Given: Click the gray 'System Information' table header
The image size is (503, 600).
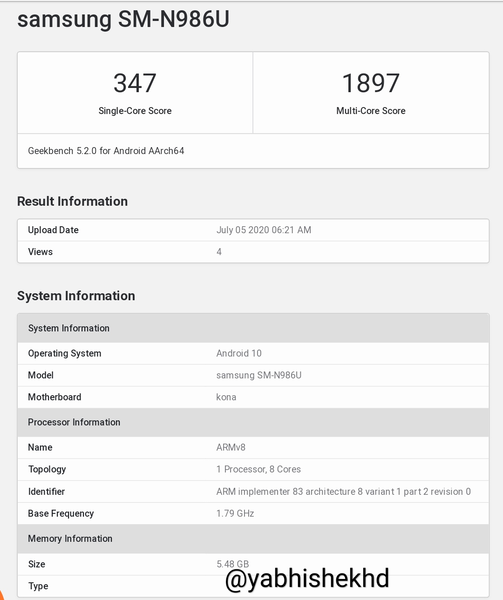Looking at the screenshot, I should [253, 328].
